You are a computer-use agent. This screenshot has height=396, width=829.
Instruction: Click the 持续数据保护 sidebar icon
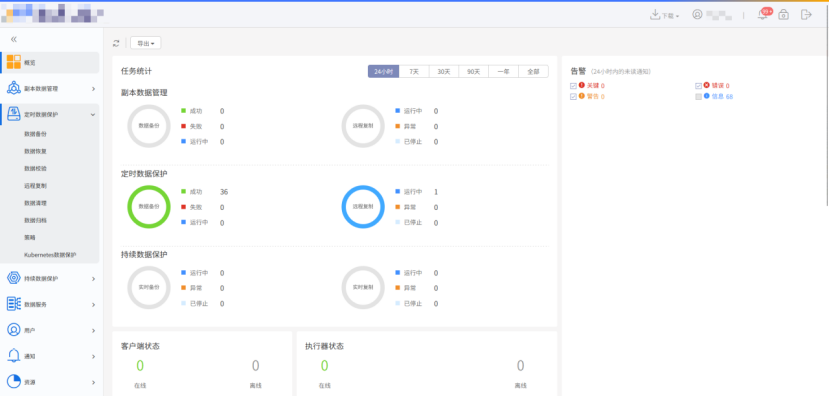tap(14, 278)
